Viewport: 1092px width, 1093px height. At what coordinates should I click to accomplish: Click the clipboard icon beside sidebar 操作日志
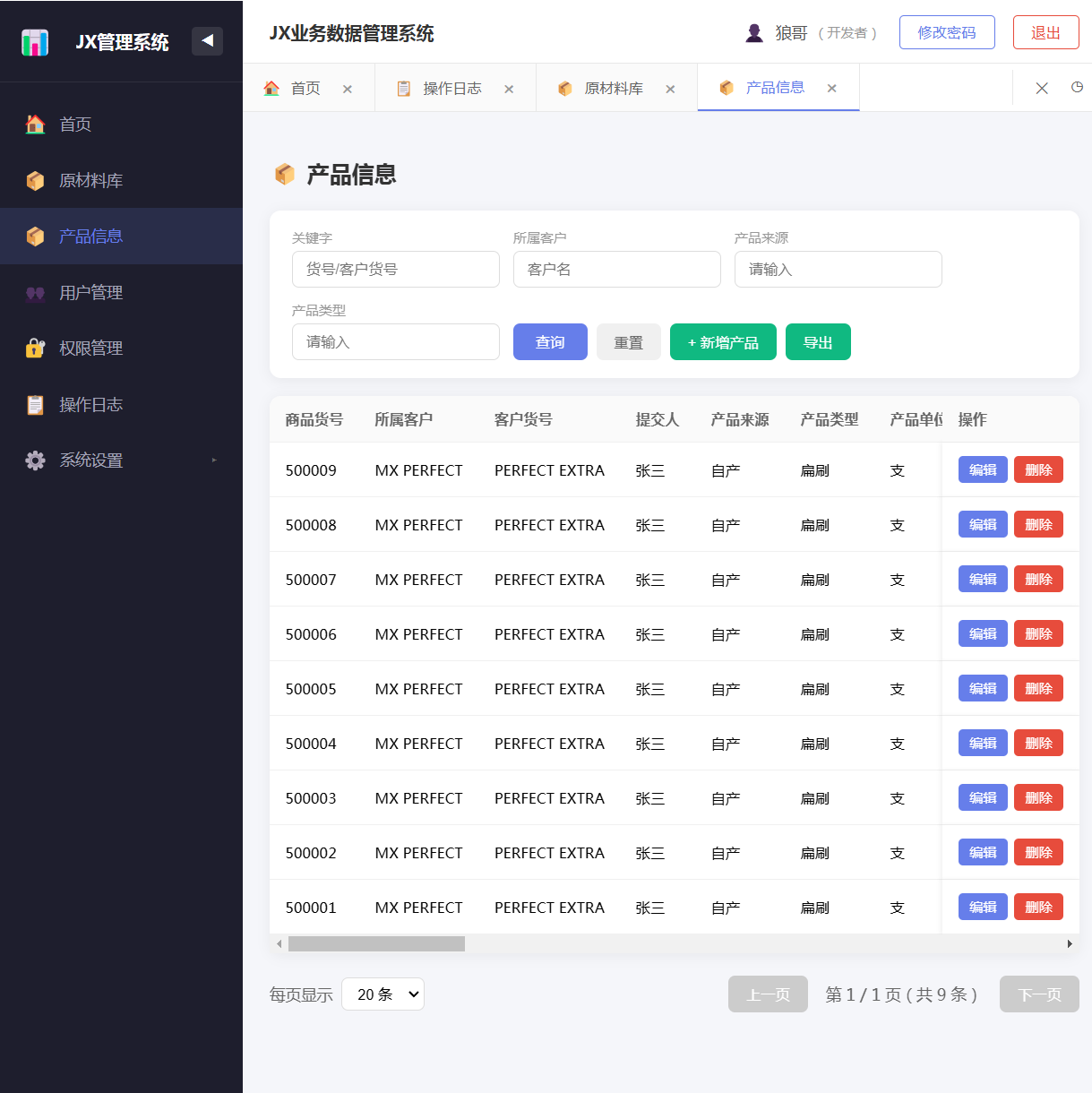(x=35, y=405)
